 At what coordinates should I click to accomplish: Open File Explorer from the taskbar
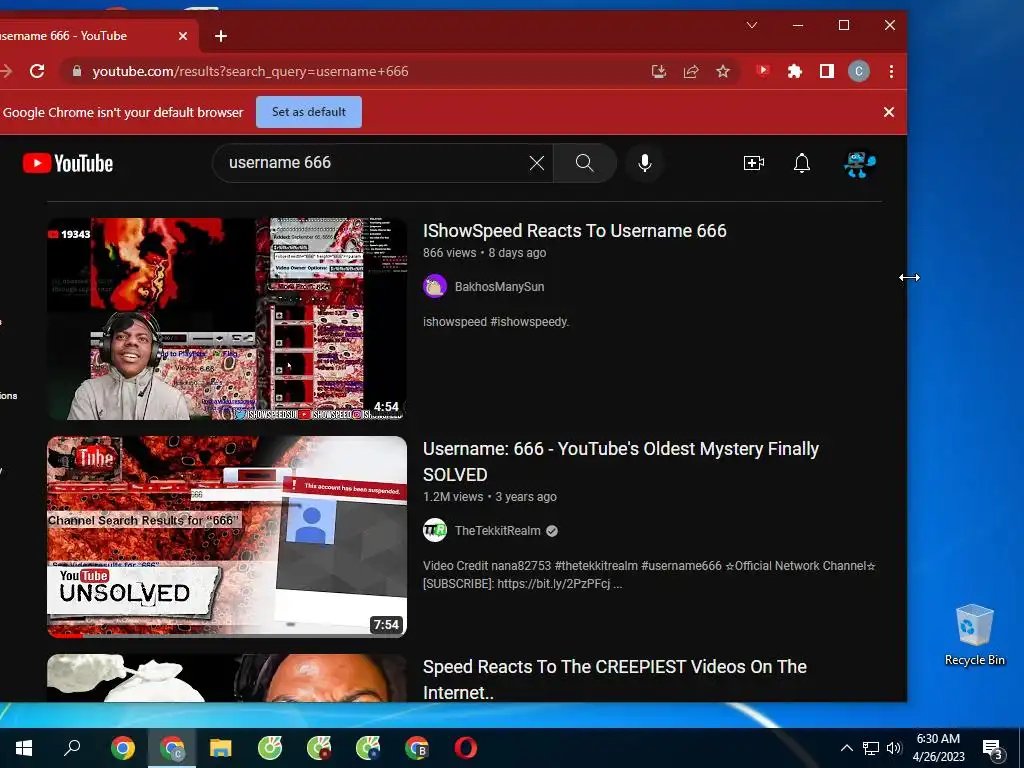click(x=221, y=748)
